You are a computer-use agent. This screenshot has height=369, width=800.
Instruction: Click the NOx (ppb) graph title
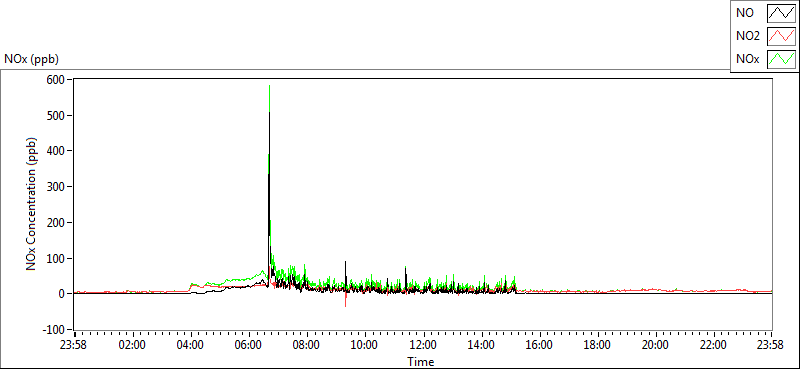31,59
